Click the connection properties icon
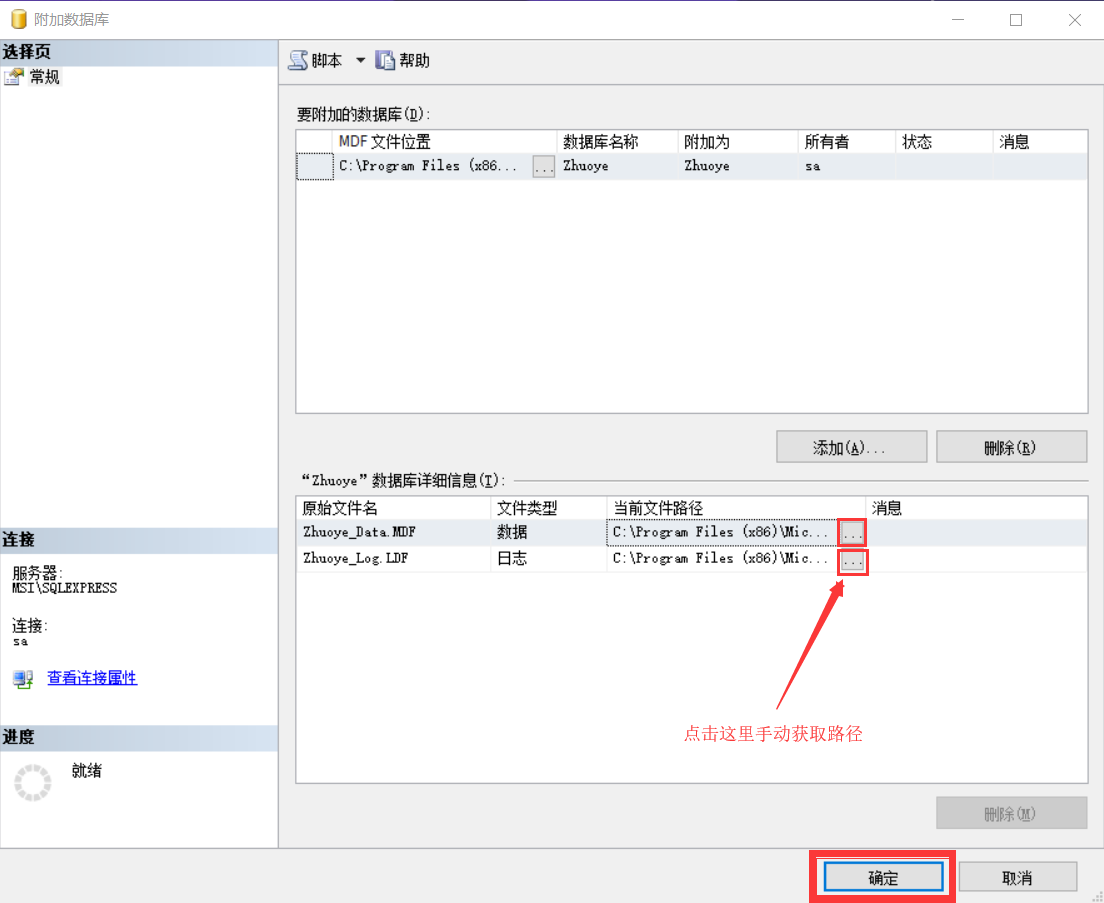Image resolution: width=1104 pixels, height=903 pixels. pyautogui.click(x=23, y=678)
